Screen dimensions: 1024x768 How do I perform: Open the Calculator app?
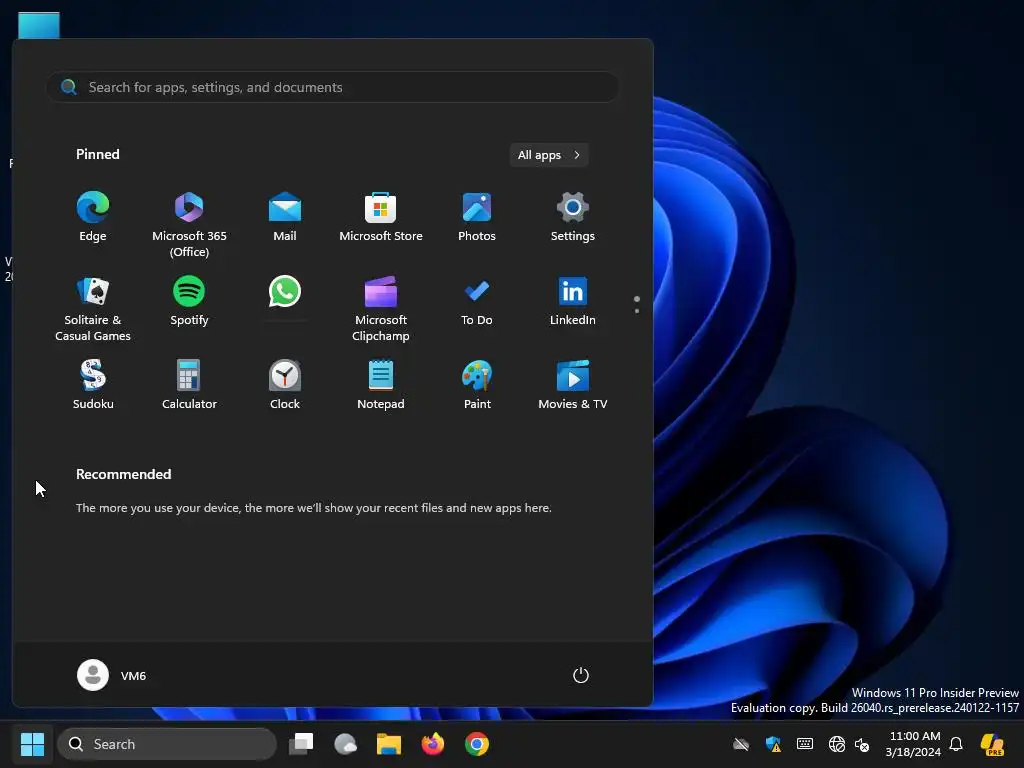(x=189, y=385)
